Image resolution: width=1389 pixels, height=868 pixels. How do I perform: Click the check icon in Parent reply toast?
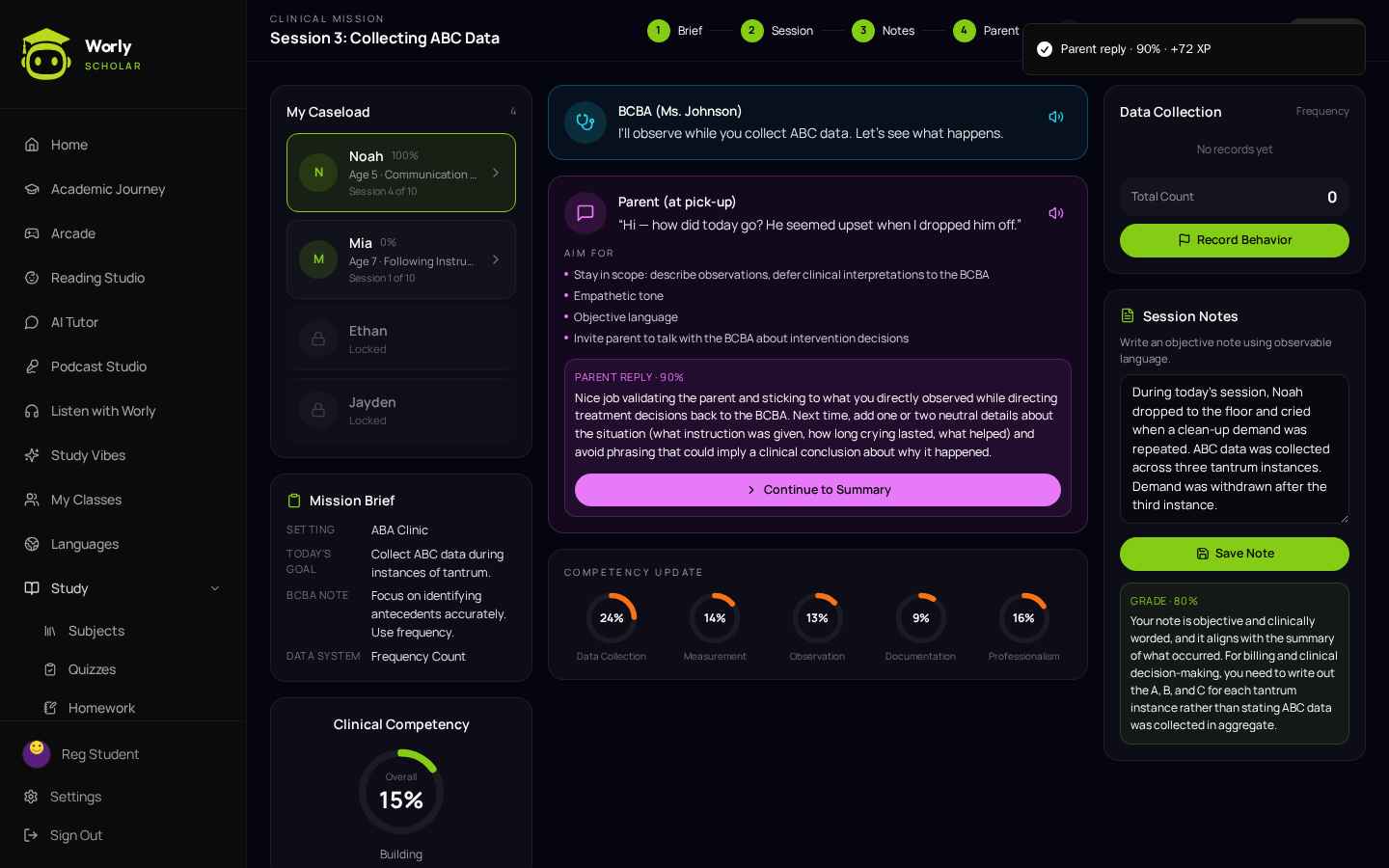(1045, 49)
